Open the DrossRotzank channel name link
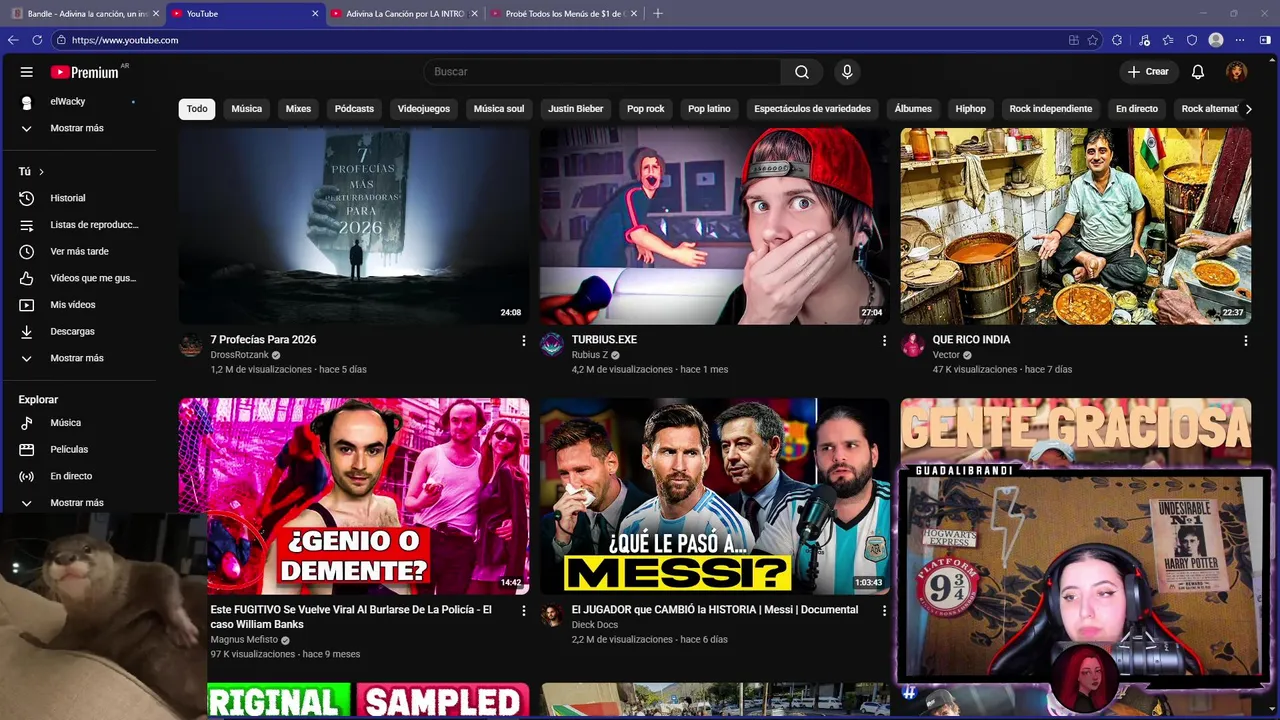 pos(239,355)
